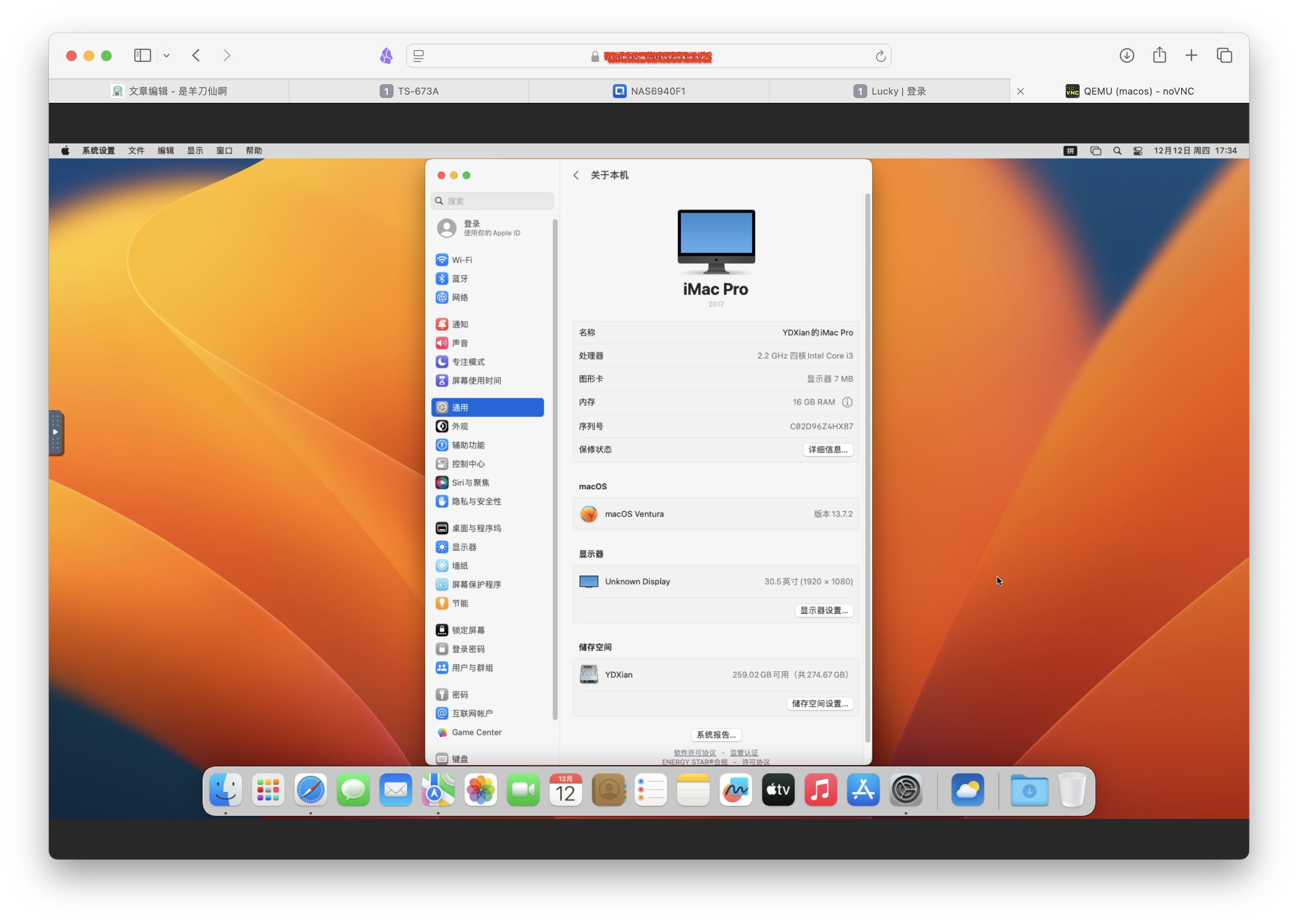1298x924 pixels.
Task: Select Appearance (外观) in sidebar
Action: [487, 426]
